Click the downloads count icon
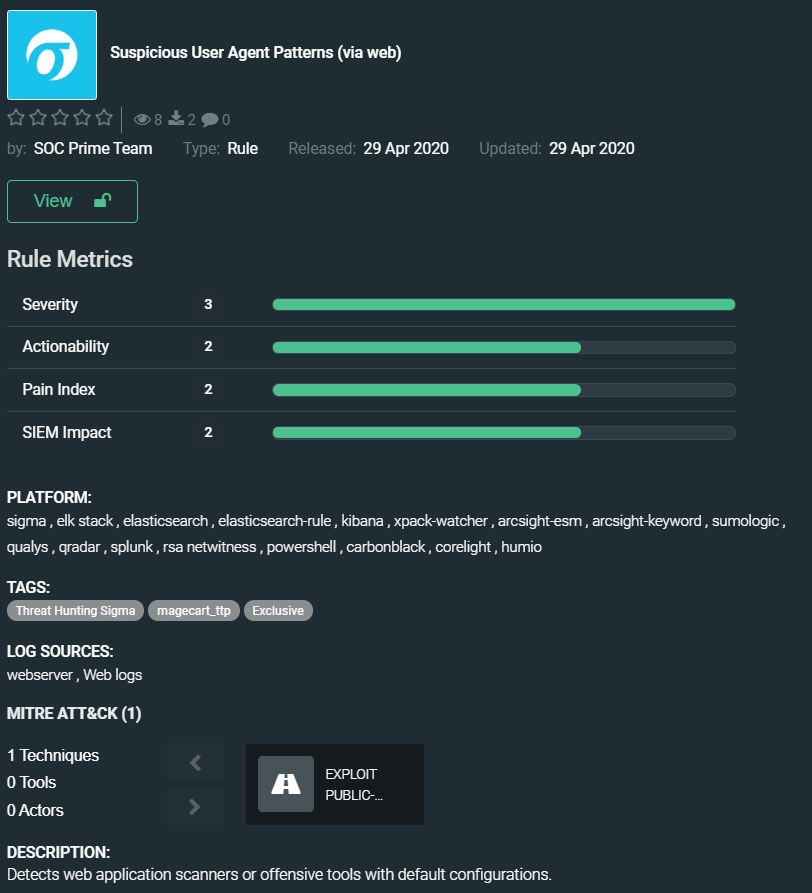812x893 pixels. (x=176, y=119)
